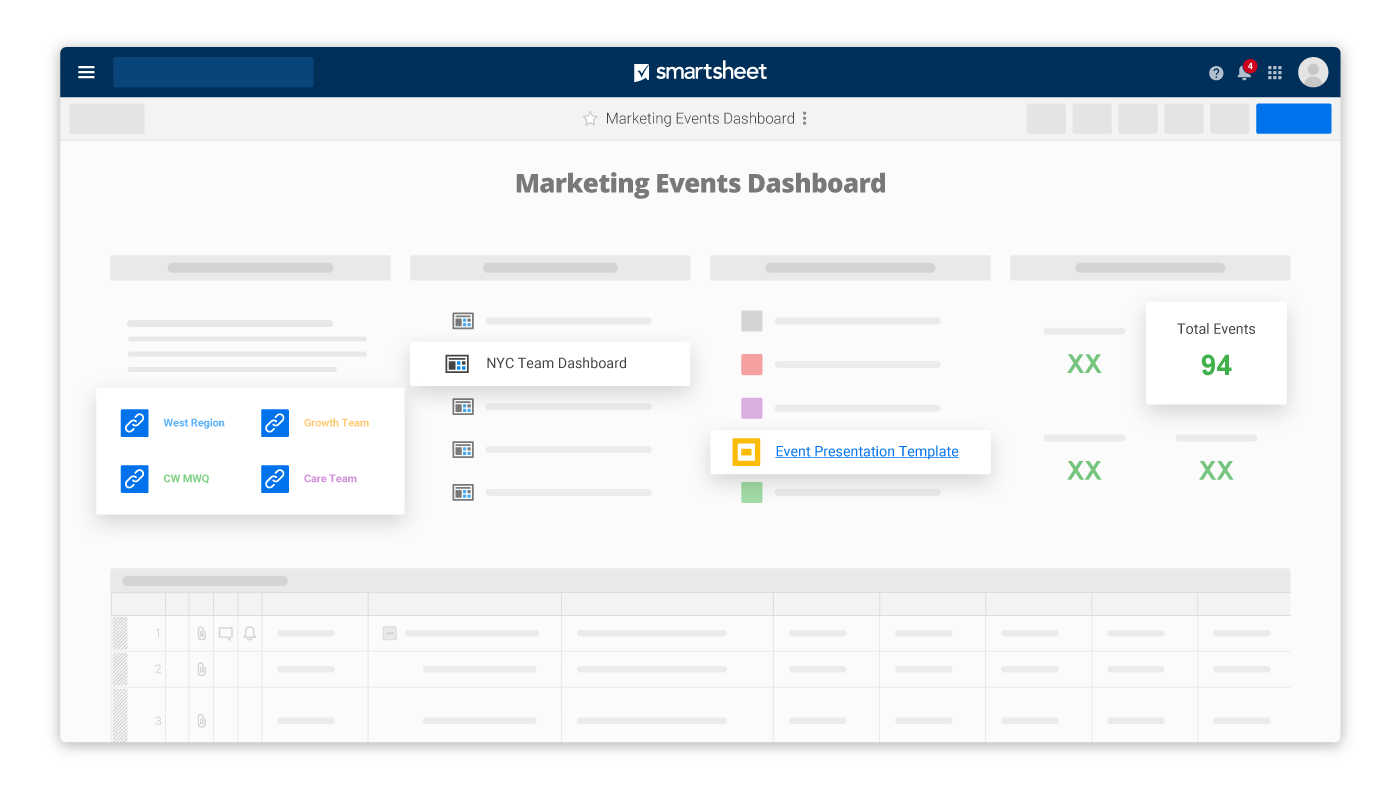View notifications via the bell icon
Image resolution: width=1400 pixels, height=788 pixels.
point(1245,72)
